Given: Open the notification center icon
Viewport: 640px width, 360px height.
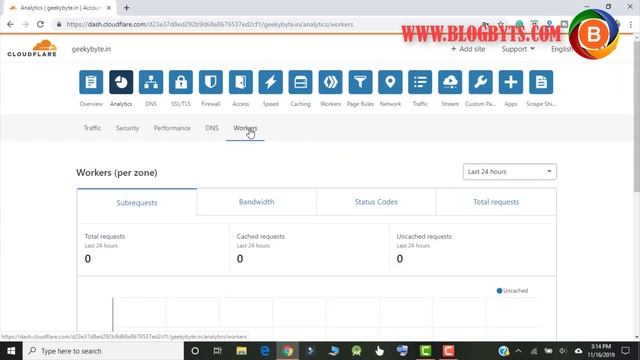Looking at the screenshot, I should (625, 351).
